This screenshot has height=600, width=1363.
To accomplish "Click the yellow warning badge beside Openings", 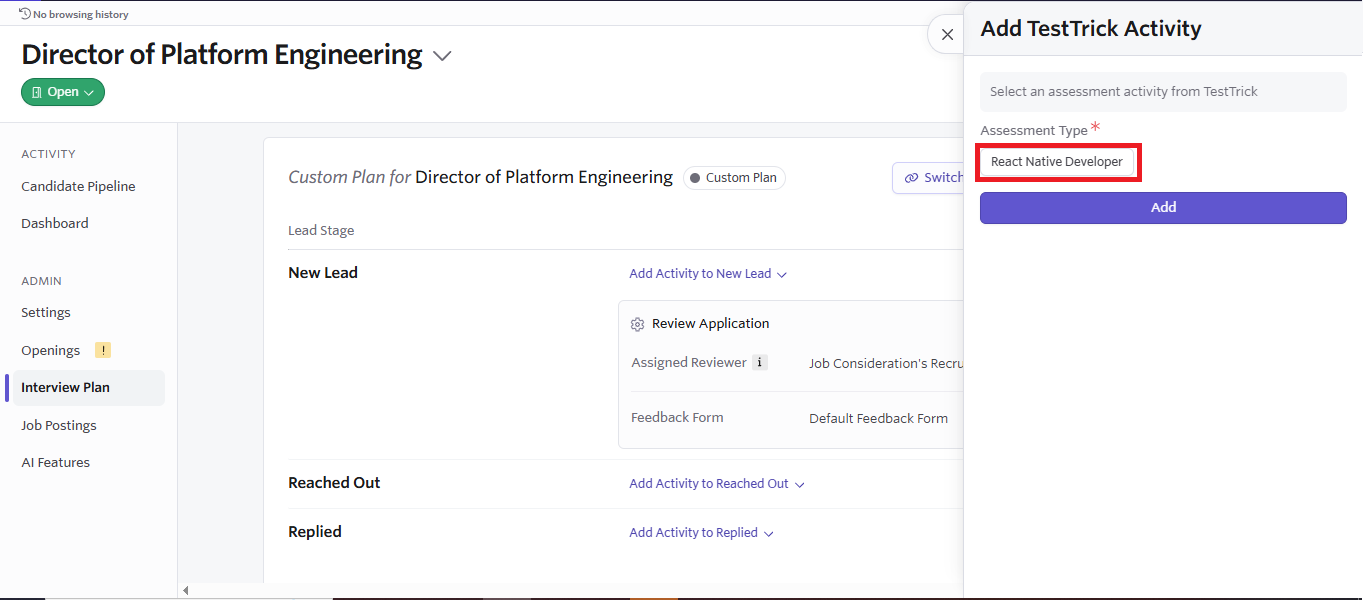I will click(x=103, y=350).
